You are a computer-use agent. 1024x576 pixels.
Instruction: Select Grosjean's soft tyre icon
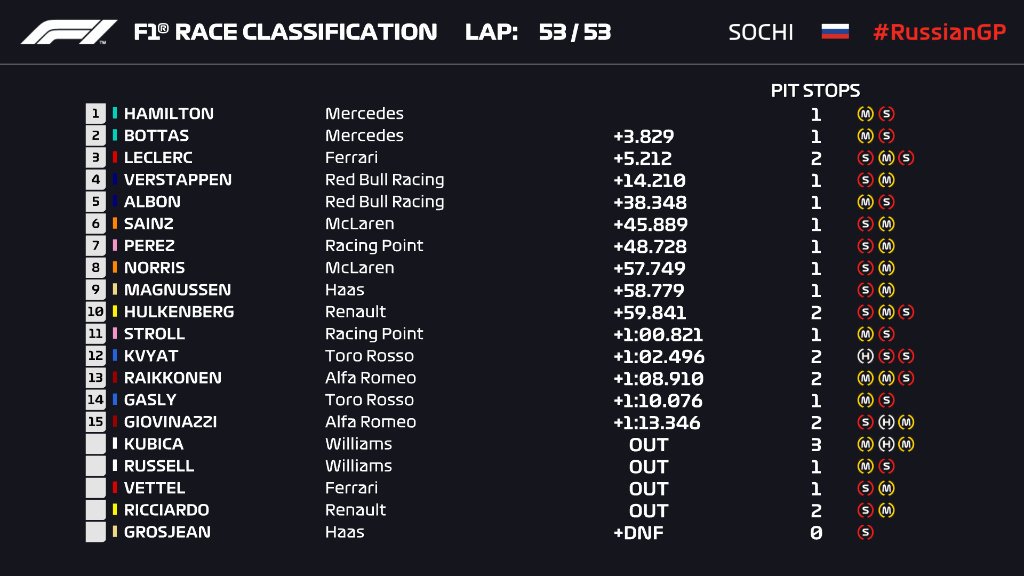click(x=866, y=532)
